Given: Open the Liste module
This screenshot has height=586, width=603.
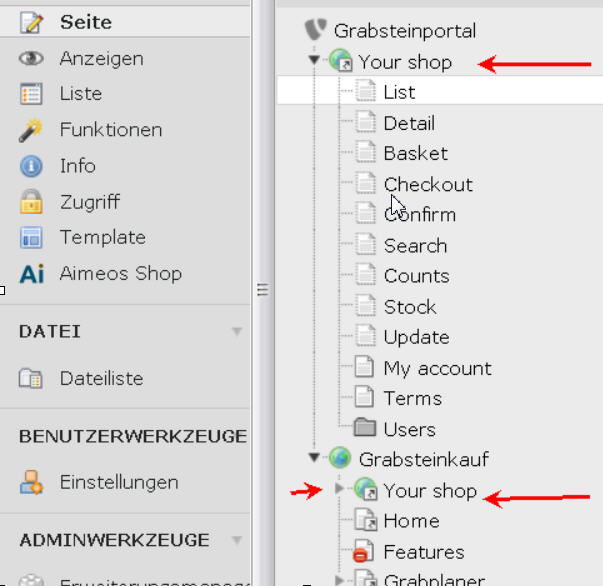Looking at the screenshot, I should tap(81, 94).
